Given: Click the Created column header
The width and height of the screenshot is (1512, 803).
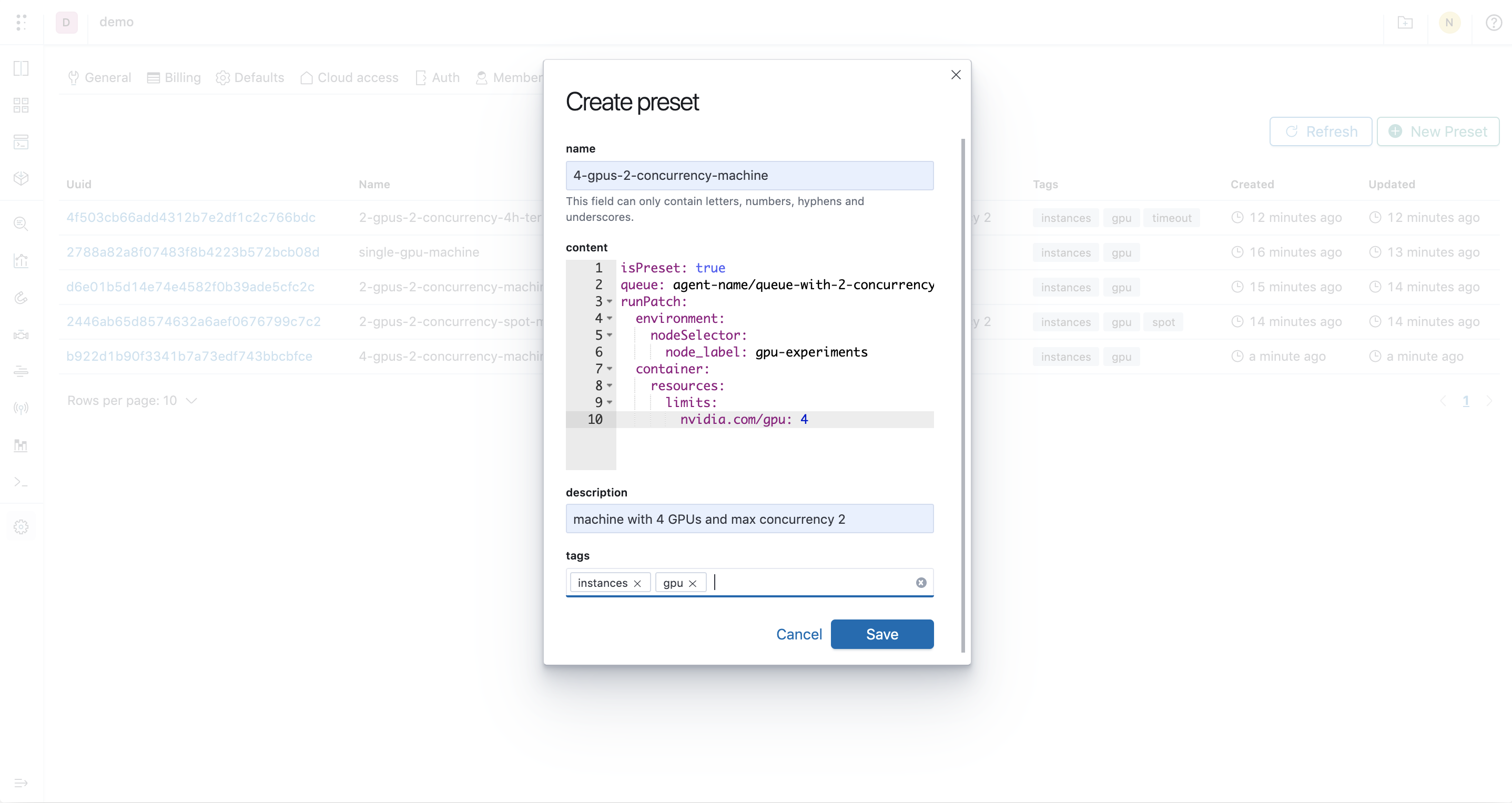Looking at the screenshot, I should pyautogui.click(x=1252, y=184).
